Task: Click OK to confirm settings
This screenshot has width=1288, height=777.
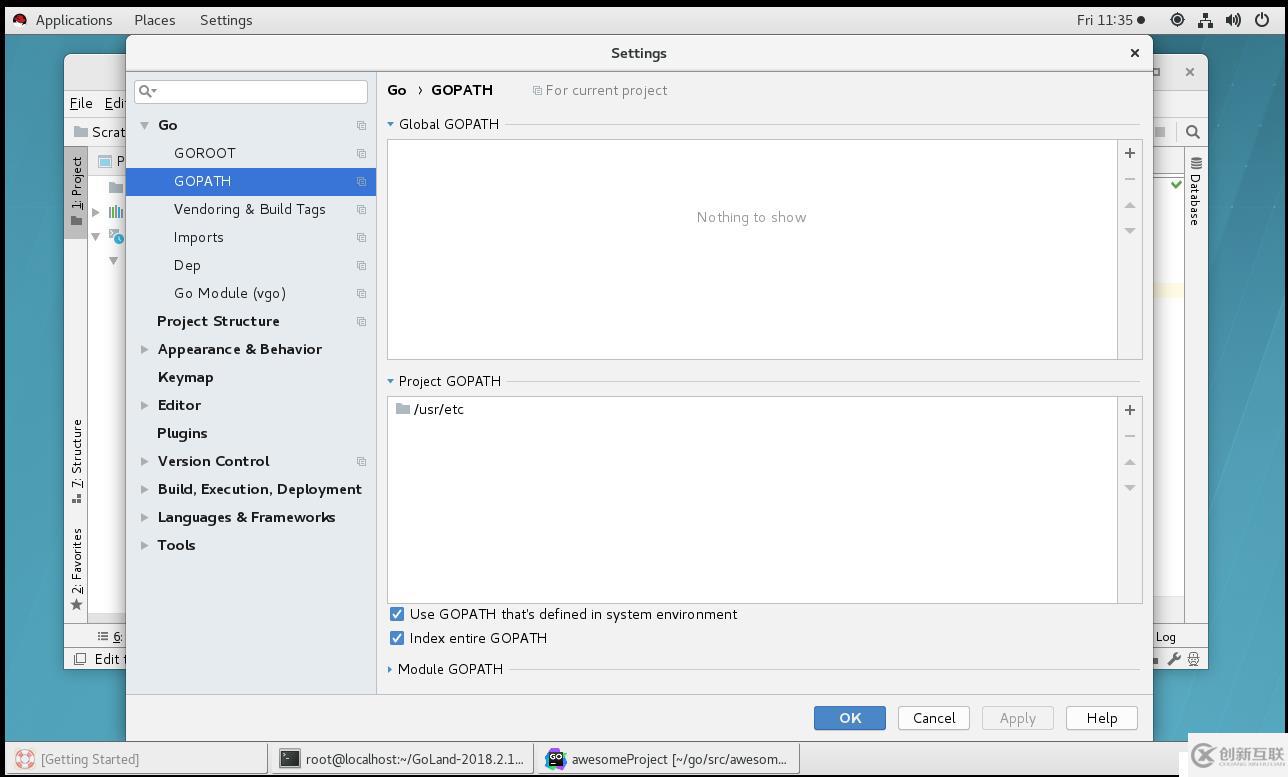Action: pos(850,718)
